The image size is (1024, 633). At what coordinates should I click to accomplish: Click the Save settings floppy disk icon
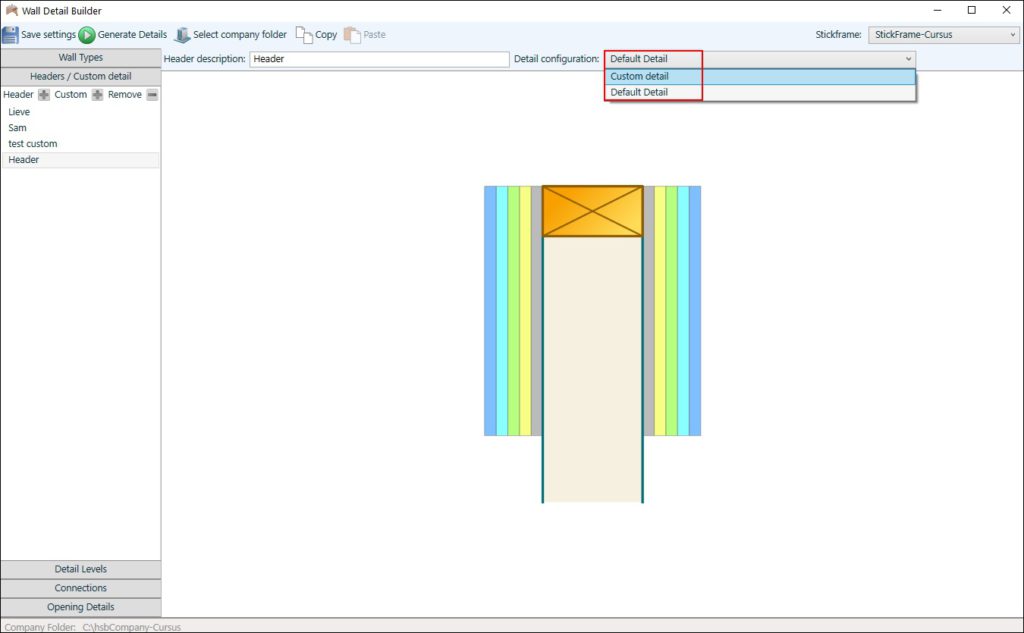tap(10, 35)
